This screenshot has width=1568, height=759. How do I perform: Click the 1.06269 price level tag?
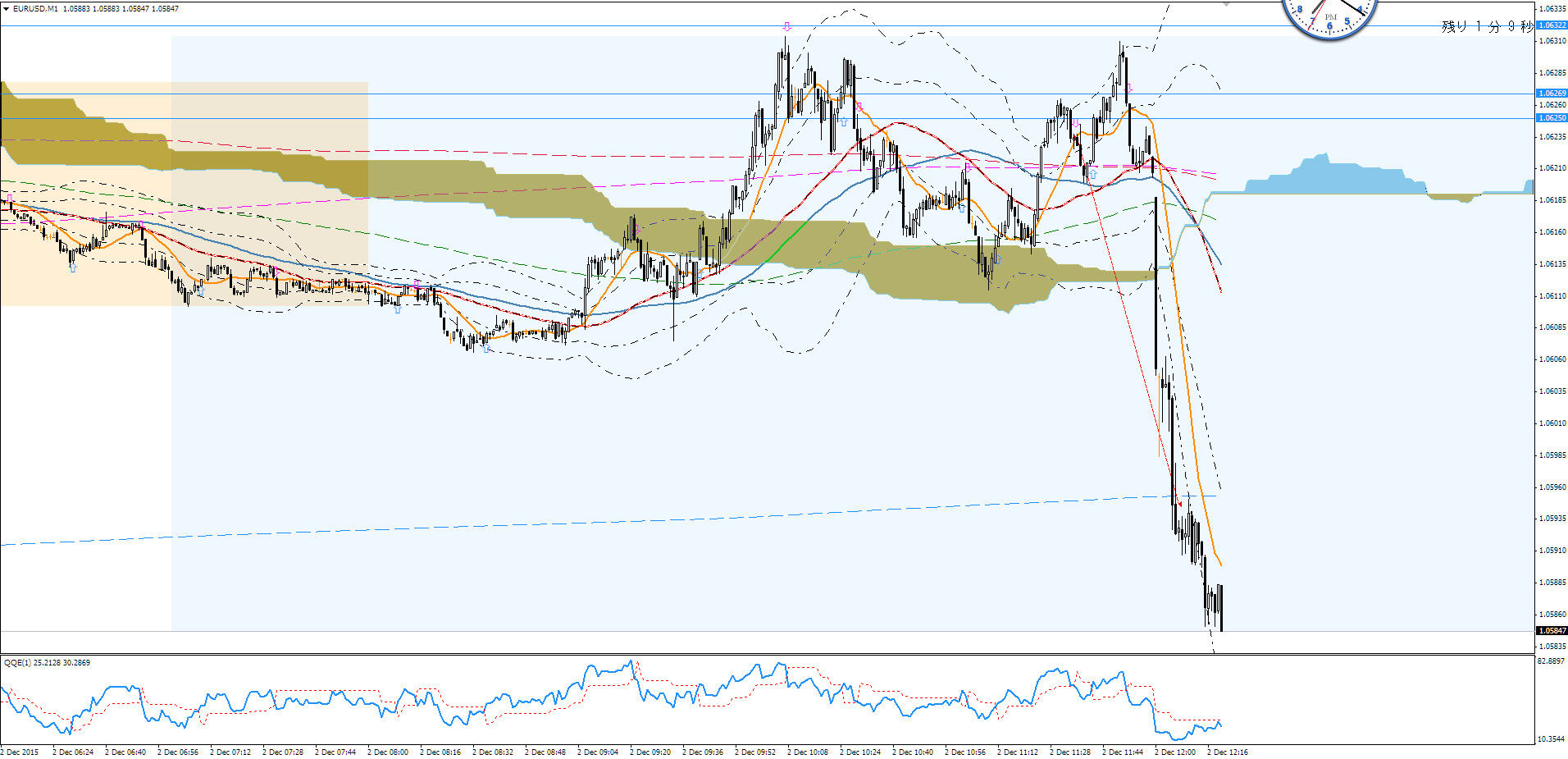1551,94
